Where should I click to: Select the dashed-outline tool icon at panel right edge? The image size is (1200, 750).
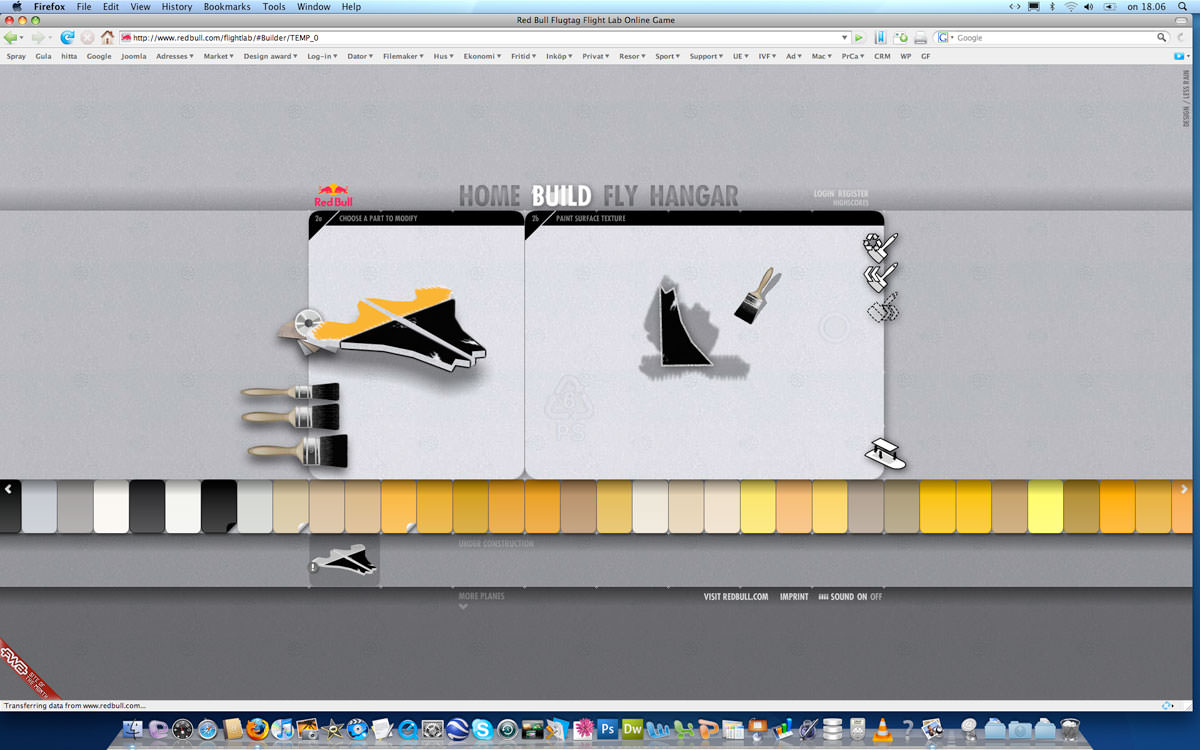pyautogui.click(x=882, y=308)
